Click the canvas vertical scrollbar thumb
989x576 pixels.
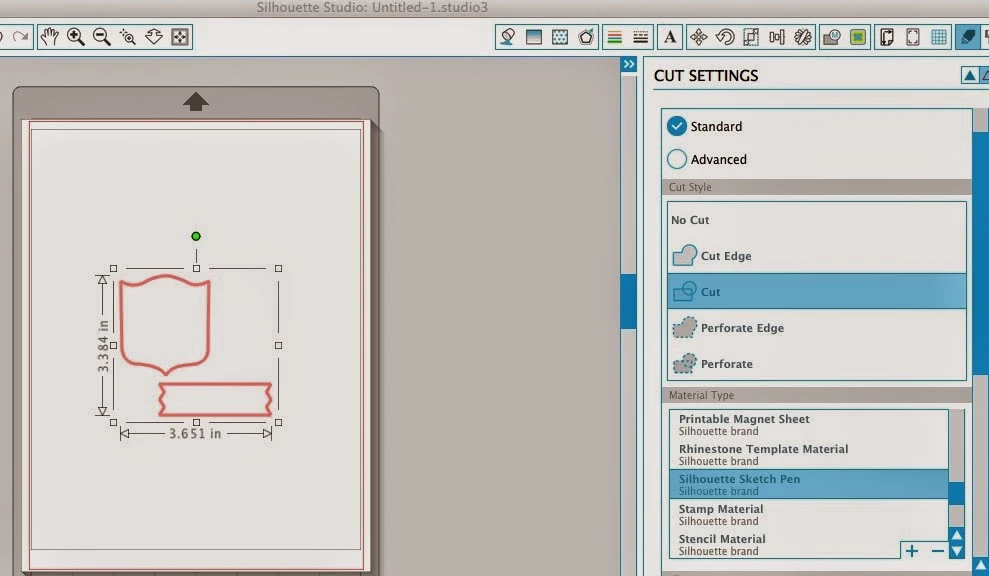point(628,302)
